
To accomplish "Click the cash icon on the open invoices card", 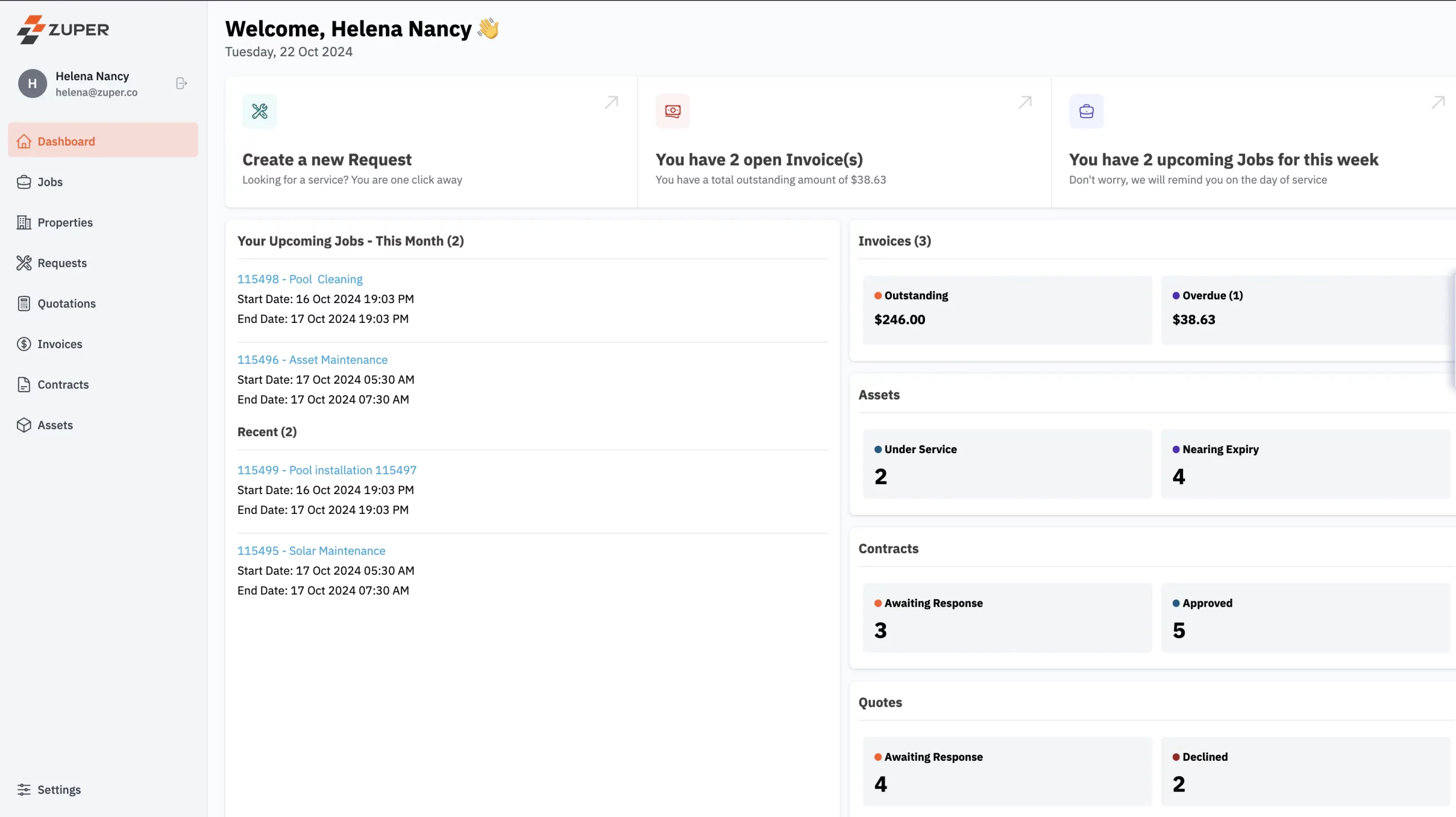I will pyautogui.click(x=673, y=111).
